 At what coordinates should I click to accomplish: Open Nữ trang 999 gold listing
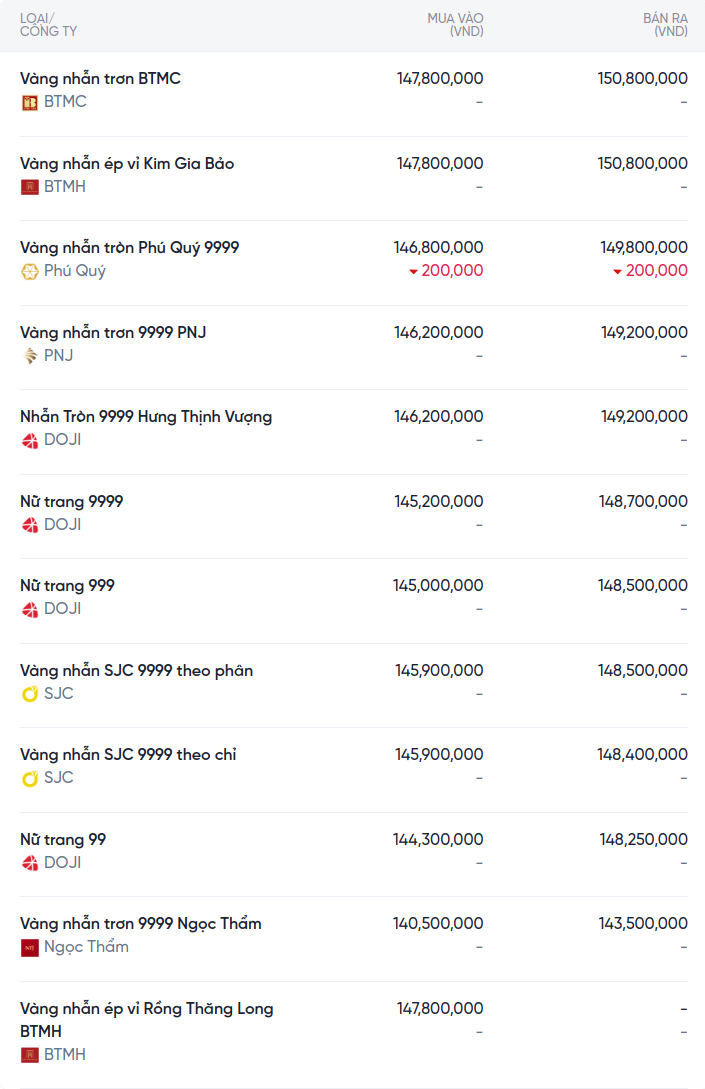click(x=67, y=585)
